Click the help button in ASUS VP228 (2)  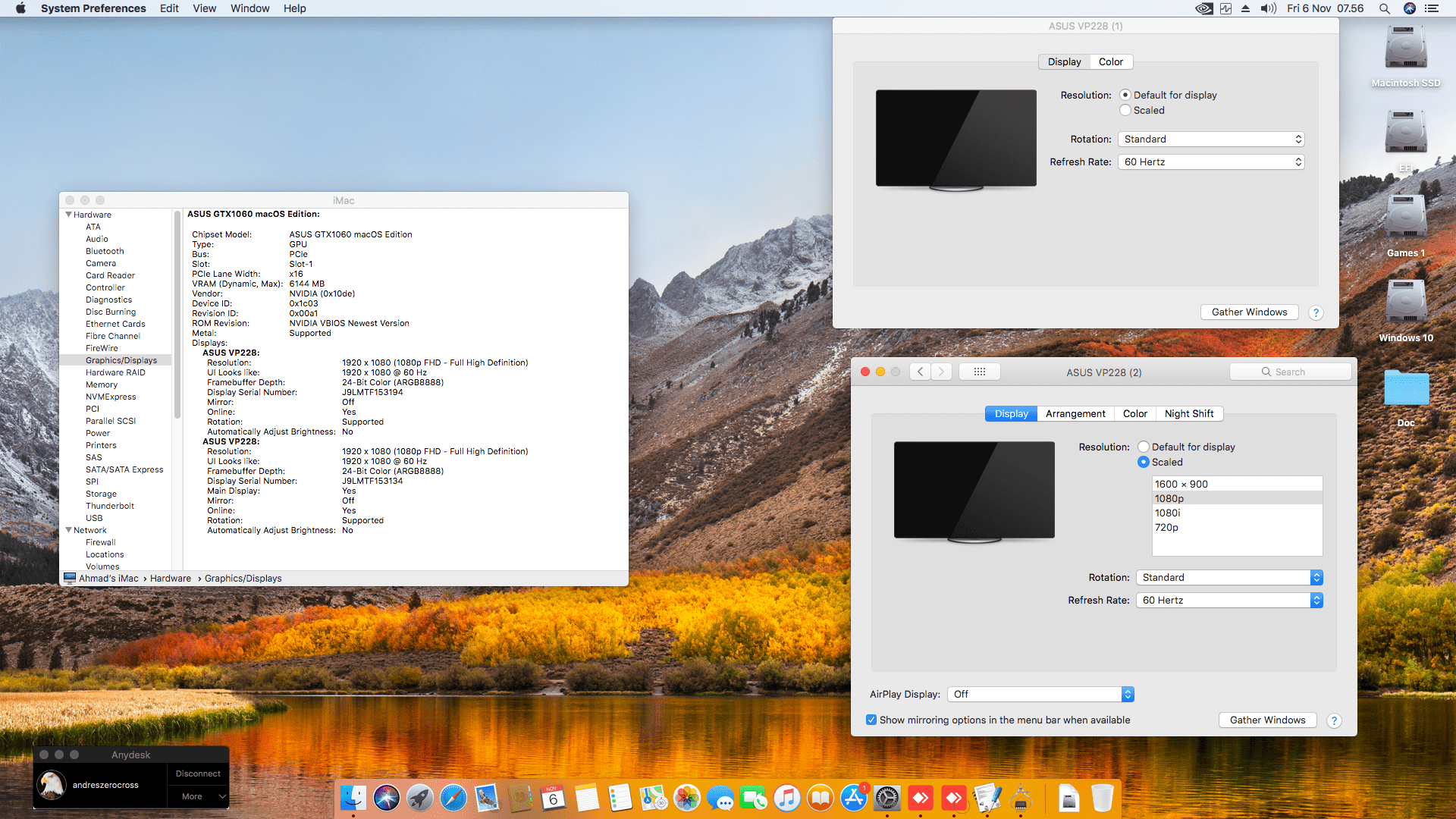(1334, 720)
